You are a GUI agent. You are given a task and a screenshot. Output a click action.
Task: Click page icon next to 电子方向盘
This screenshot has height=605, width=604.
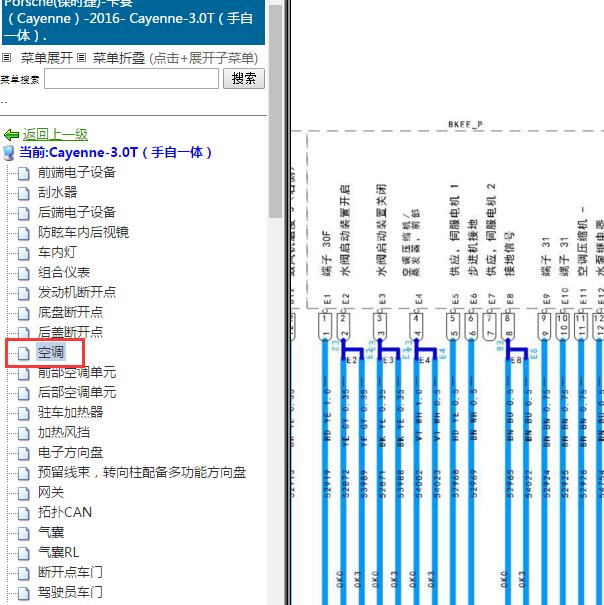(x=24, y=454)
